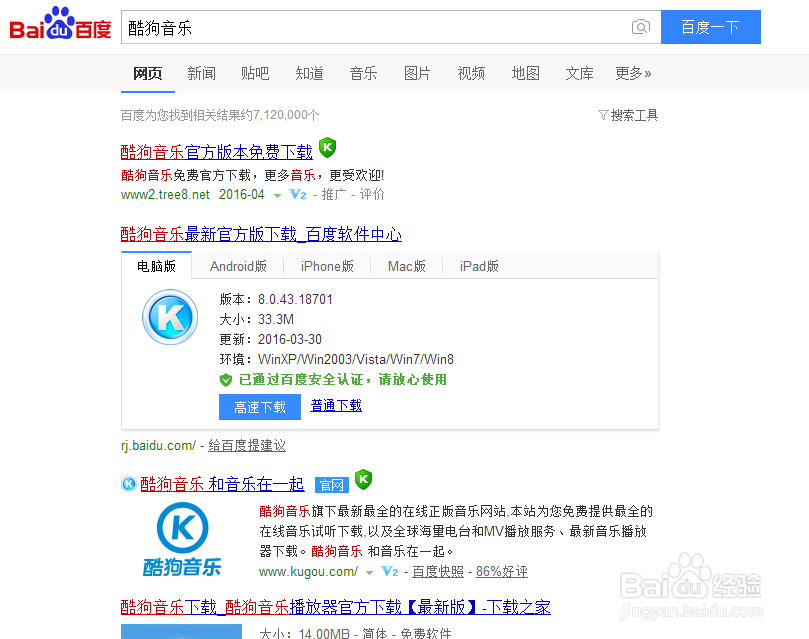Screen dimensions: 809x639
Task: Expand dropdown arrow after www.kugou.com/
Action: tap(369, 572)
